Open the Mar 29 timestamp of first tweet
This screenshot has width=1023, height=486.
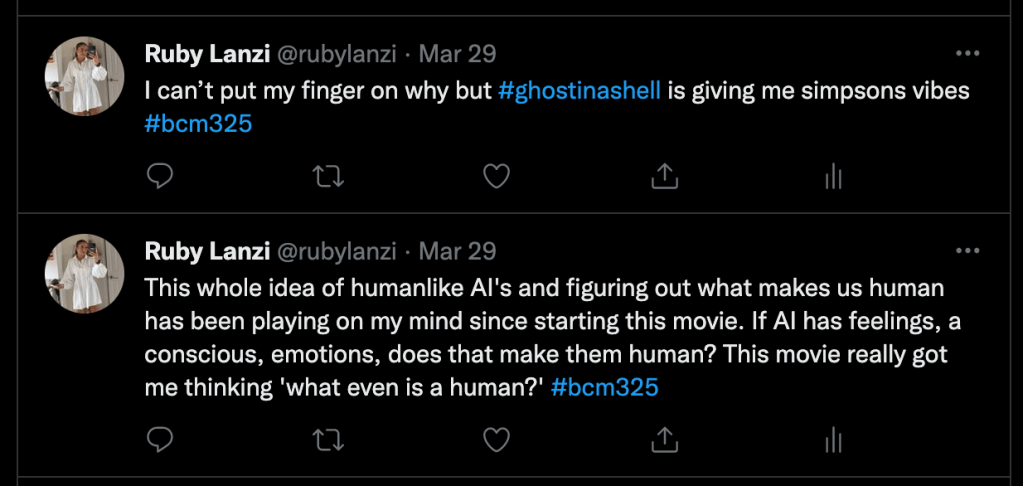click(456, 53)
